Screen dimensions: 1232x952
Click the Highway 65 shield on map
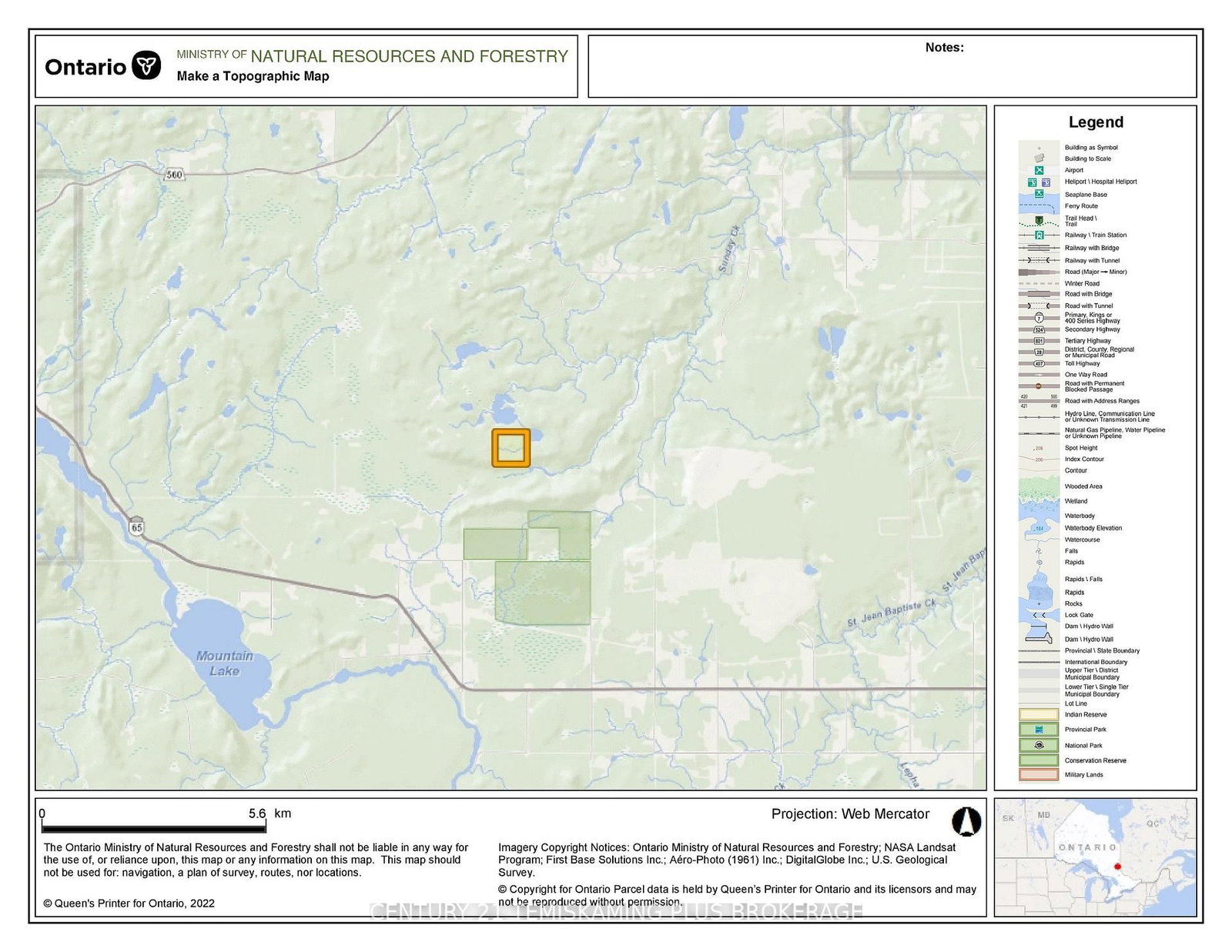[x=136, y=526]
